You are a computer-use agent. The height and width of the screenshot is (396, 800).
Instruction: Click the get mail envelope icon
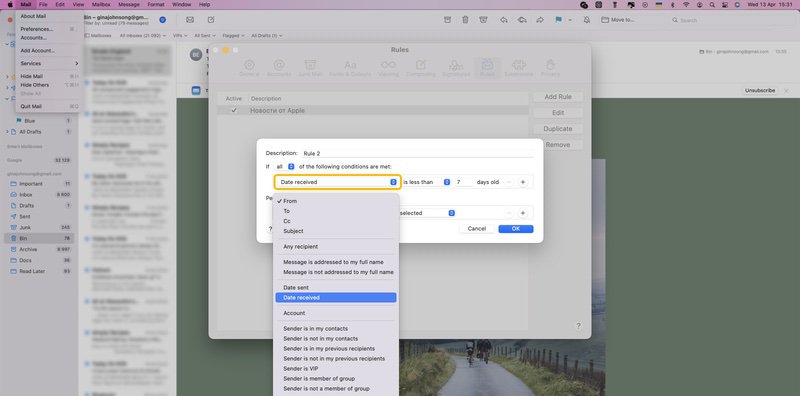[190, 20]
